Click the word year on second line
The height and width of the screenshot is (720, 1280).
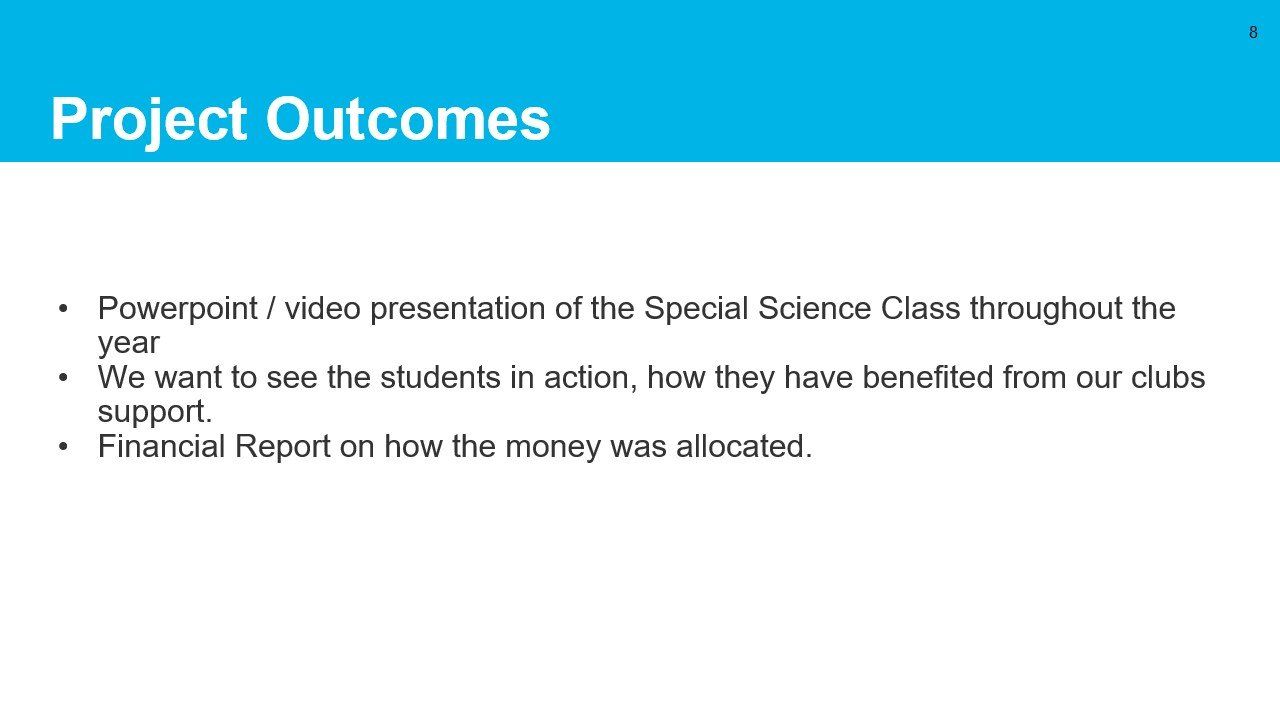[129, 343]
